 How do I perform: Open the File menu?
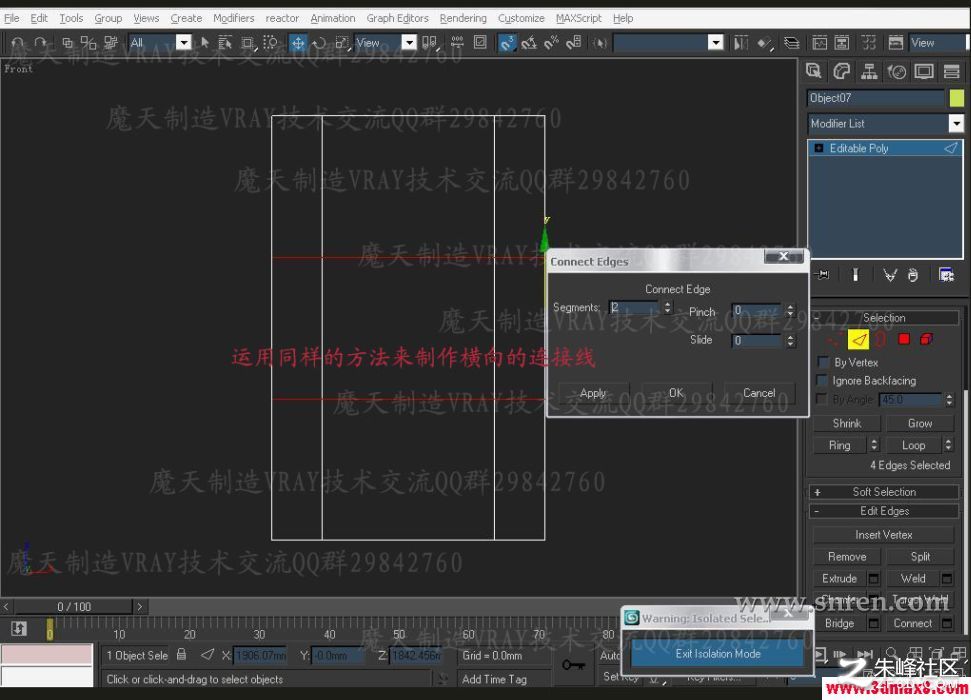click(11, 18)
